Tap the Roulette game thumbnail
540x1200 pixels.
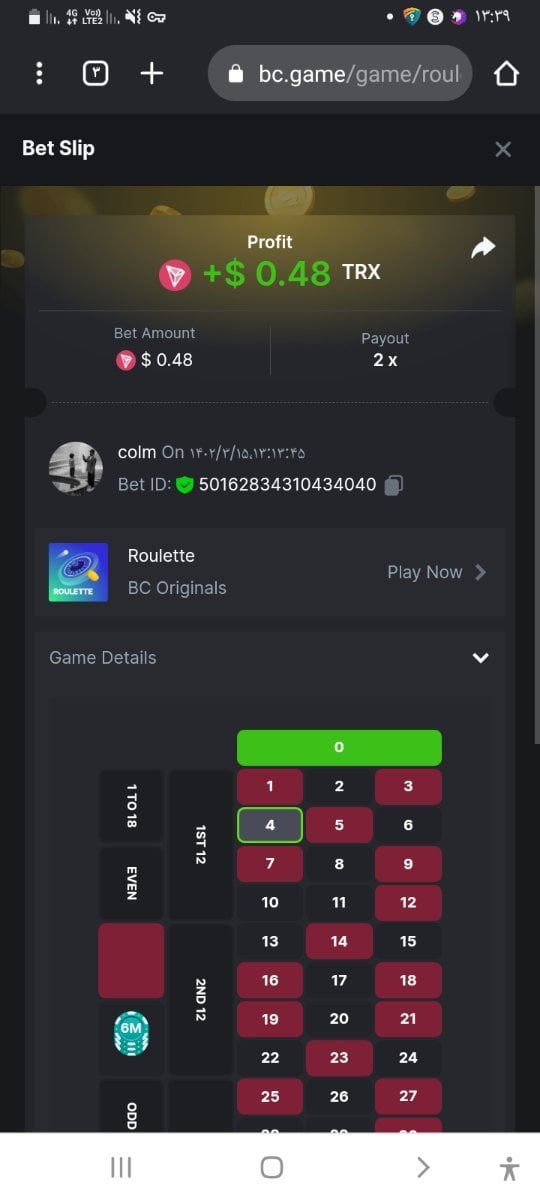(x=78, y=572)
